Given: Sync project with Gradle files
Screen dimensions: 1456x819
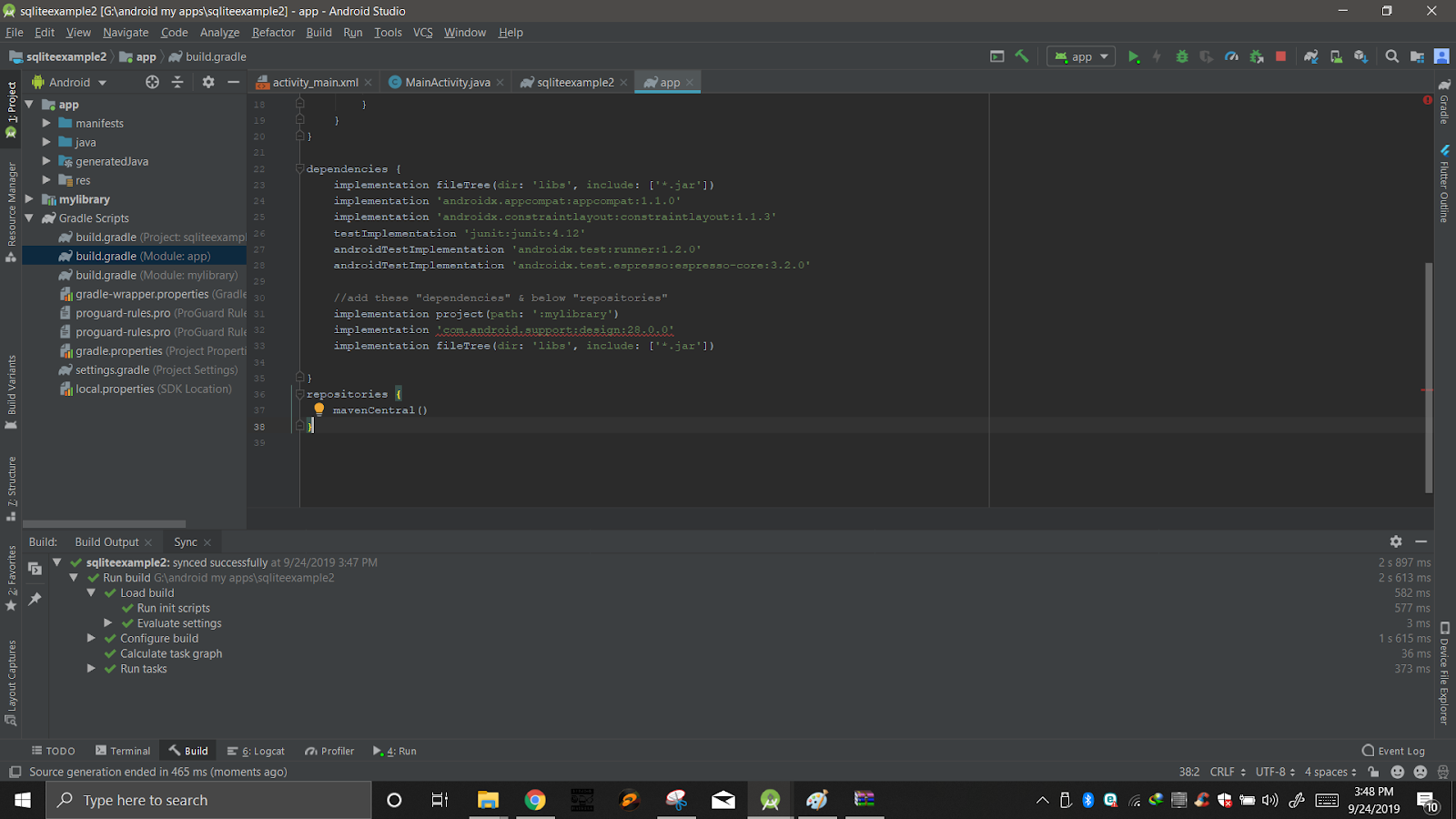Looking at the screenshot, I should point(1312,56).
